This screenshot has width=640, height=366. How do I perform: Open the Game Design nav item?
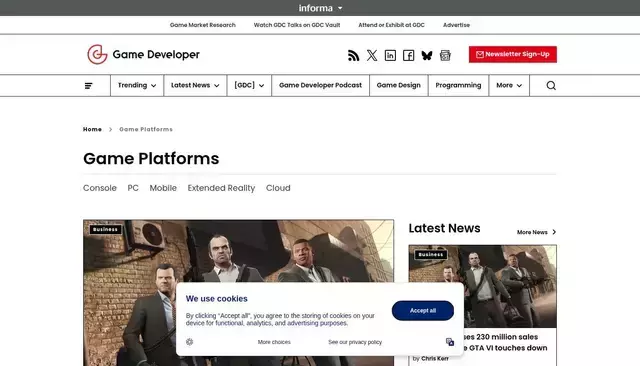tap(398, 85)
